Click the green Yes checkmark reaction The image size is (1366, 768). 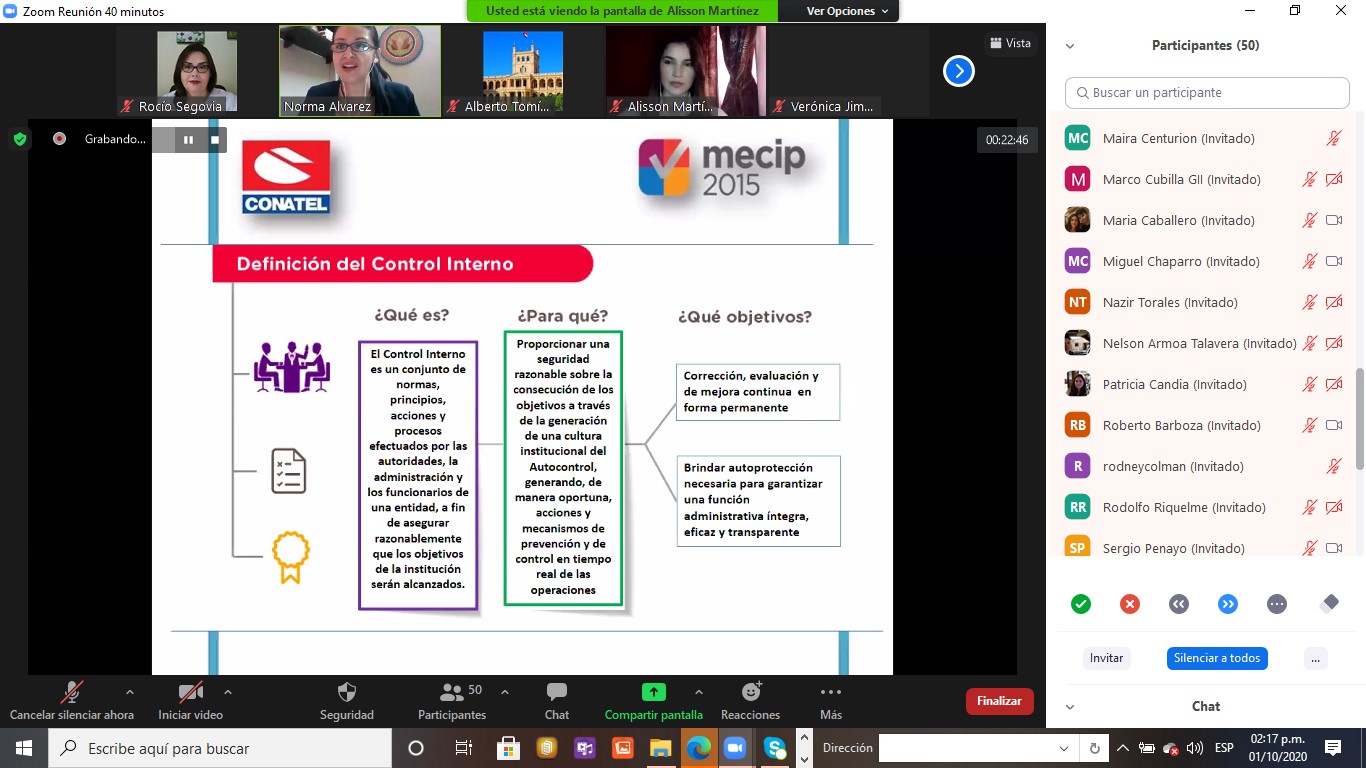1081,604
